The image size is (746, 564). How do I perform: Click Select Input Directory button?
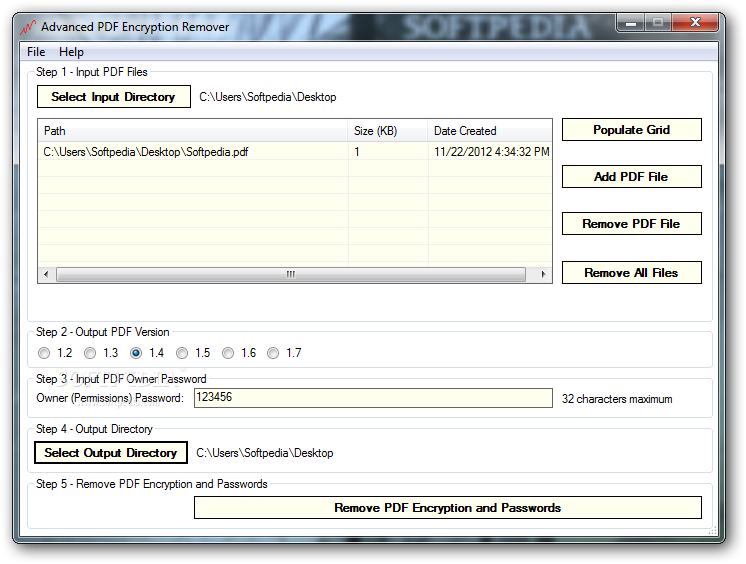(x=114, y=97)
